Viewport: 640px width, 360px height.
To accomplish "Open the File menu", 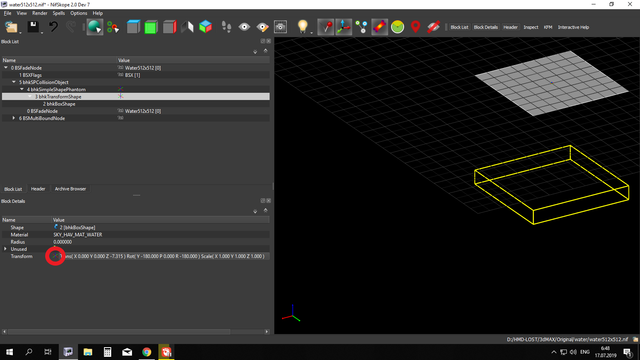I will pos(7,13).
